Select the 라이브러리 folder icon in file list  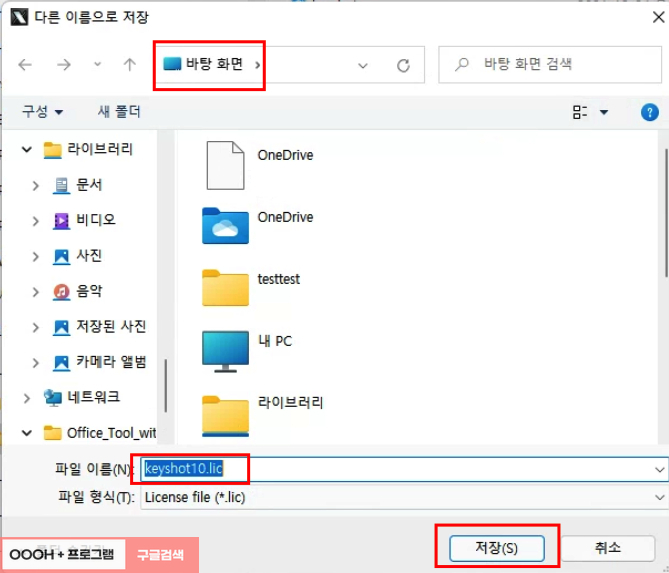[x=225, y=416]
